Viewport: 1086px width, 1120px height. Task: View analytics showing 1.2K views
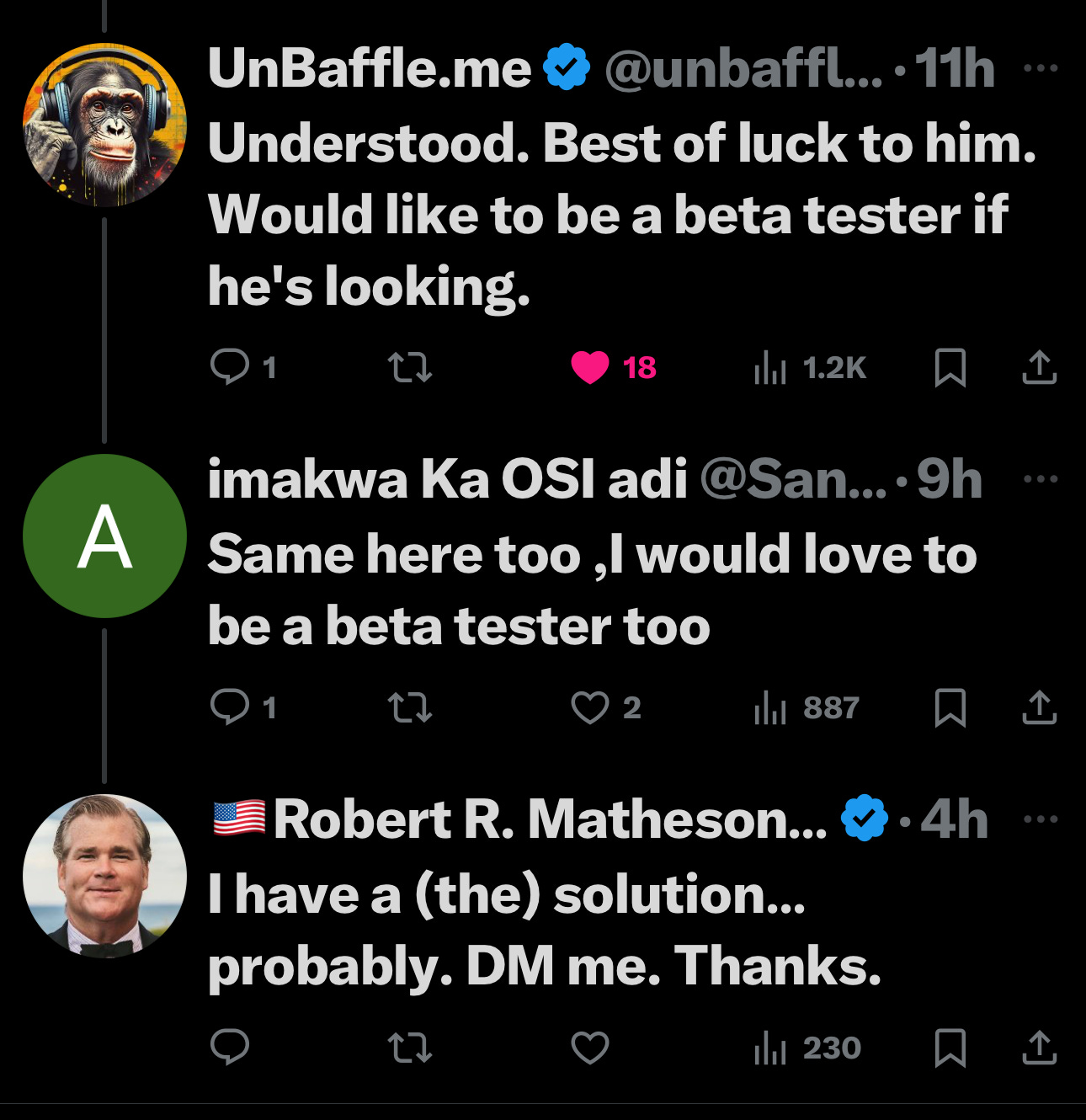(810, 367)
